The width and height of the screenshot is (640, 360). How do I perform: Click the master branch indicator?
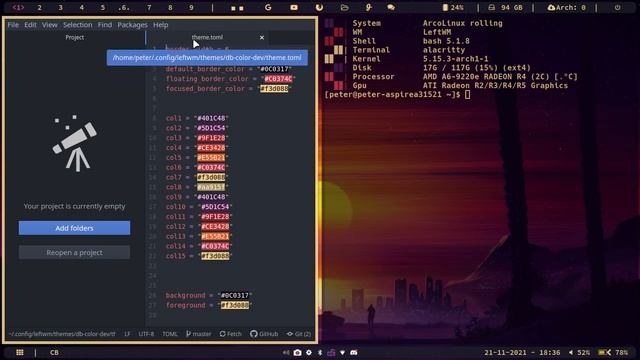pyautogui.click(x=198, y=333)
